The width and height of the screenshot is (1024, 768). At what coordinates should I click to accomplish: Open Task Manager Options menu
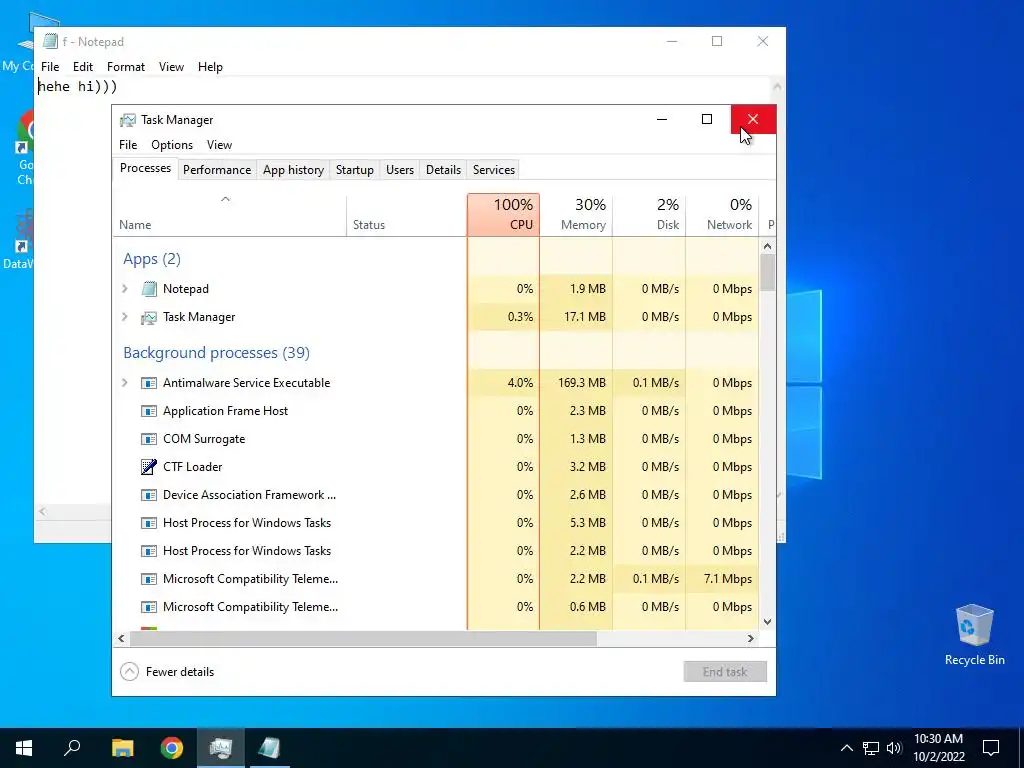click(x=172, y=145)
